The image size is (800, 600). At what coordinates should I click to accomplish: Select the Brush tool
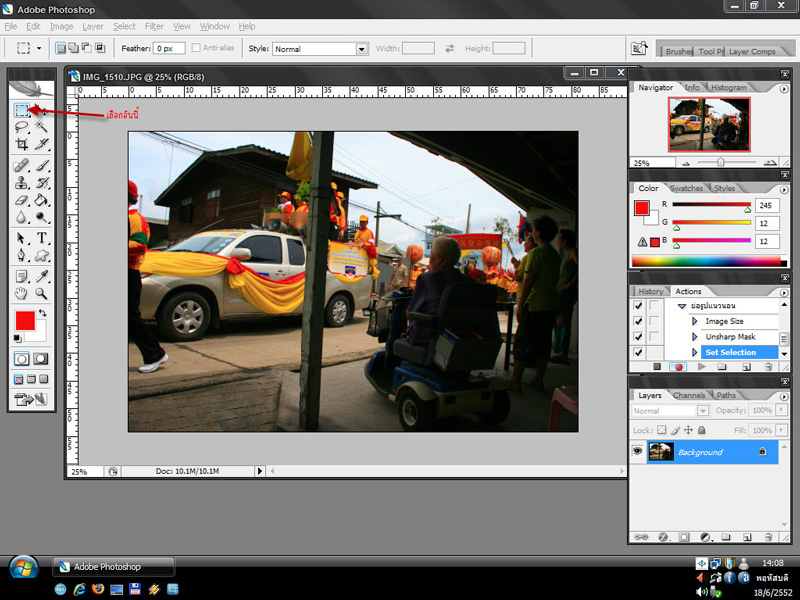click(x=41, y=165)
